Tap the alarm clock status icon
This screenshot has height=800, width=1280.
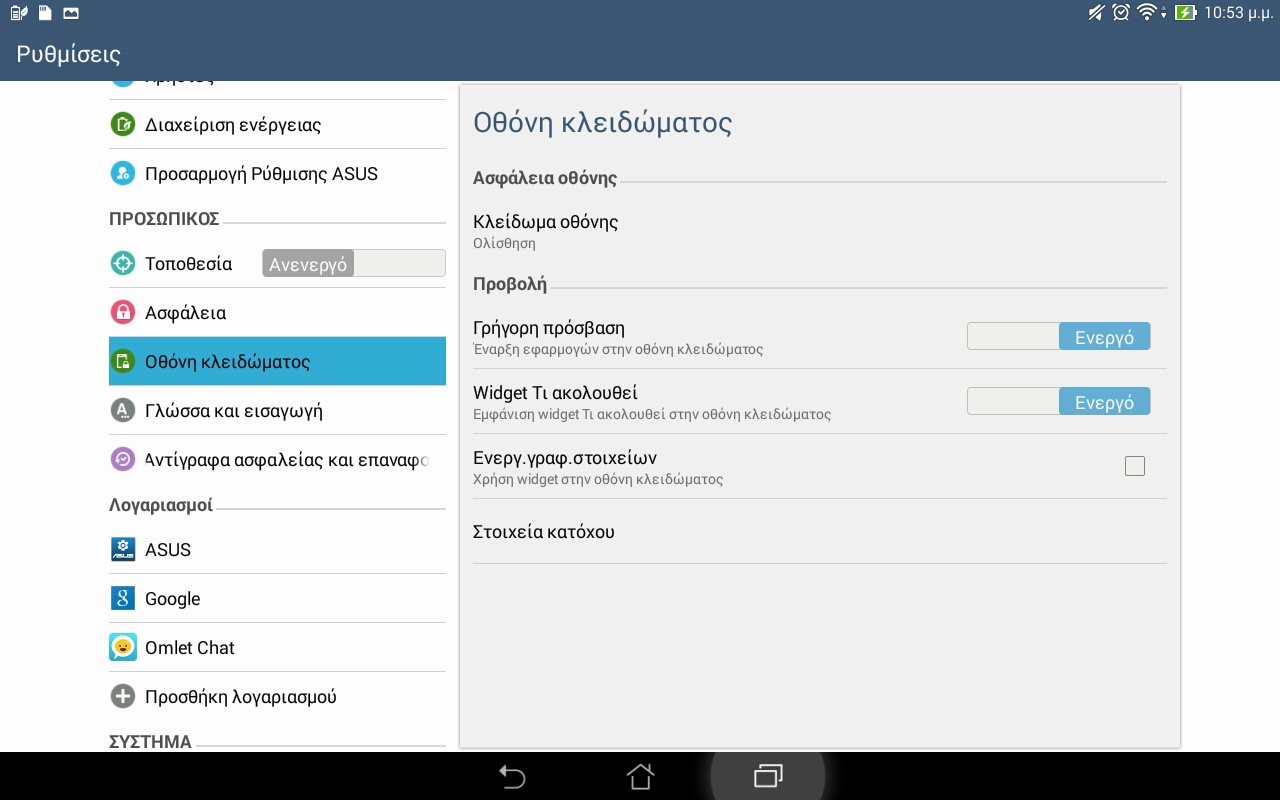[x=1121, y=13]
